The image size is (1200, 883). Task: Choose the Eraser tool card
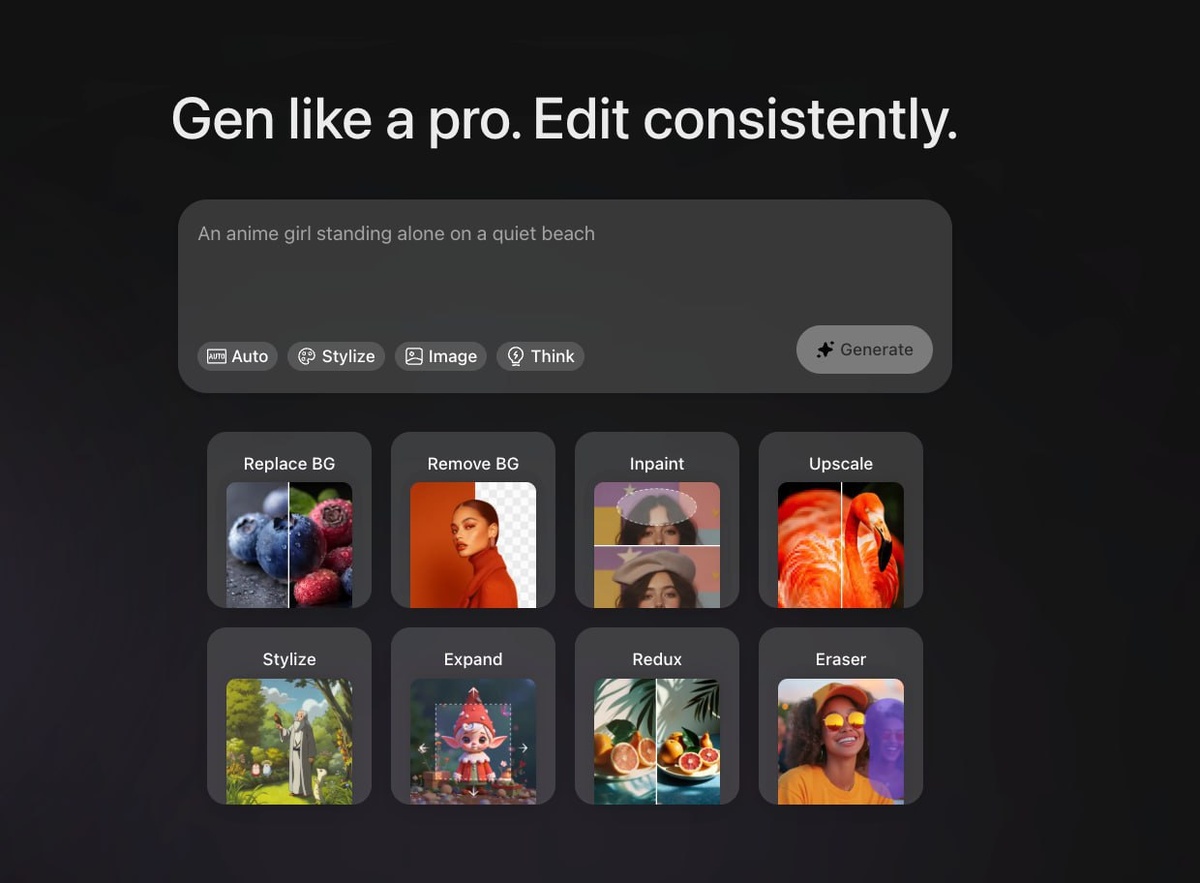pyautogui.click(x=841, y=716)
